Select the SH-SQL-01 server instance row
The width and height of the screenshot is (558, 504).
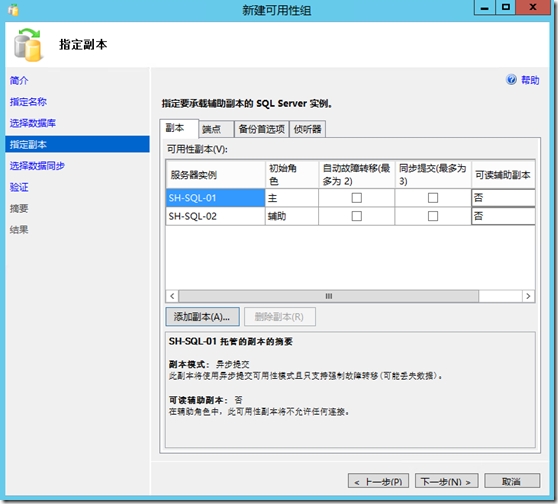click(215, 198)
